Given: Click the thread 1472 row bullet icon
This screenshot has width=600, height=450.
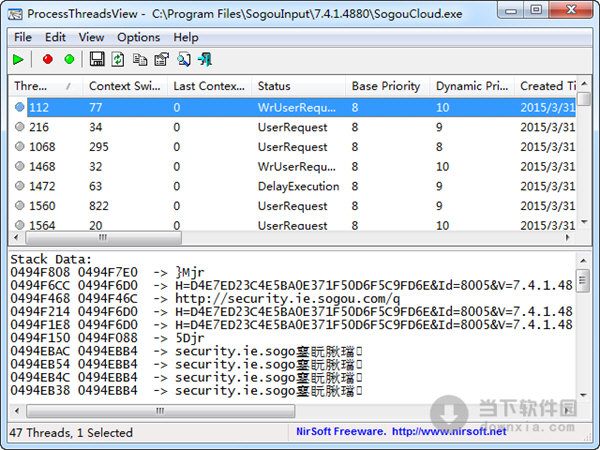Looking at the screenshot, I should point(20,186).
